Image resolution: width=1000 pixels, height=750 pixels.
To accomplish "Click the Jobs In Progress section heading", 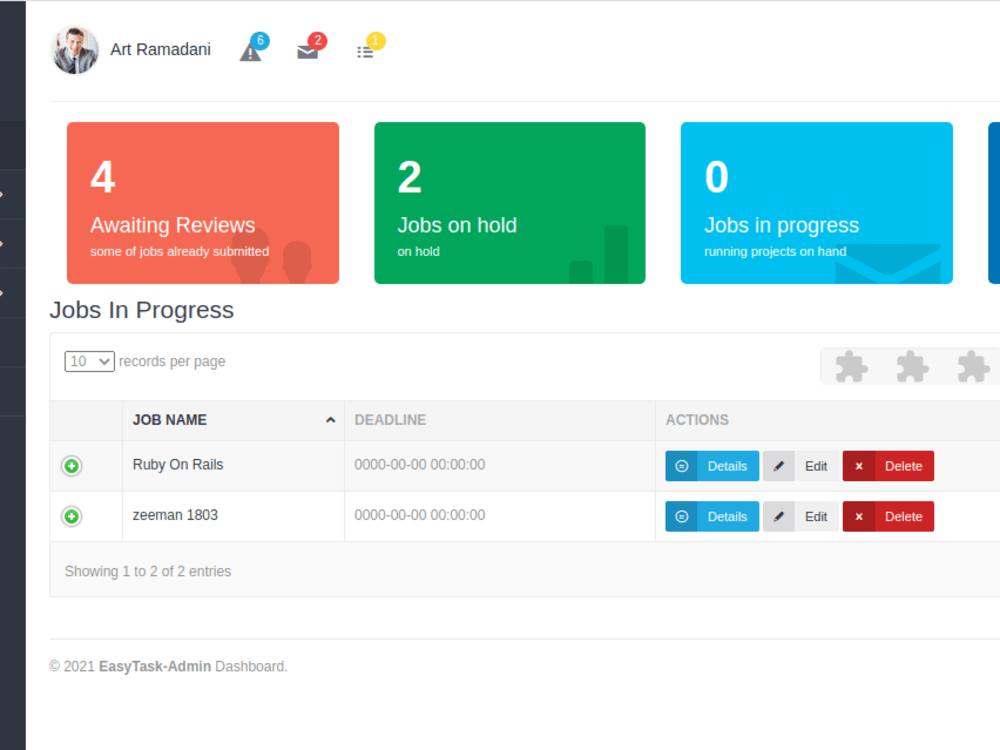I will (x=142, y=311).
